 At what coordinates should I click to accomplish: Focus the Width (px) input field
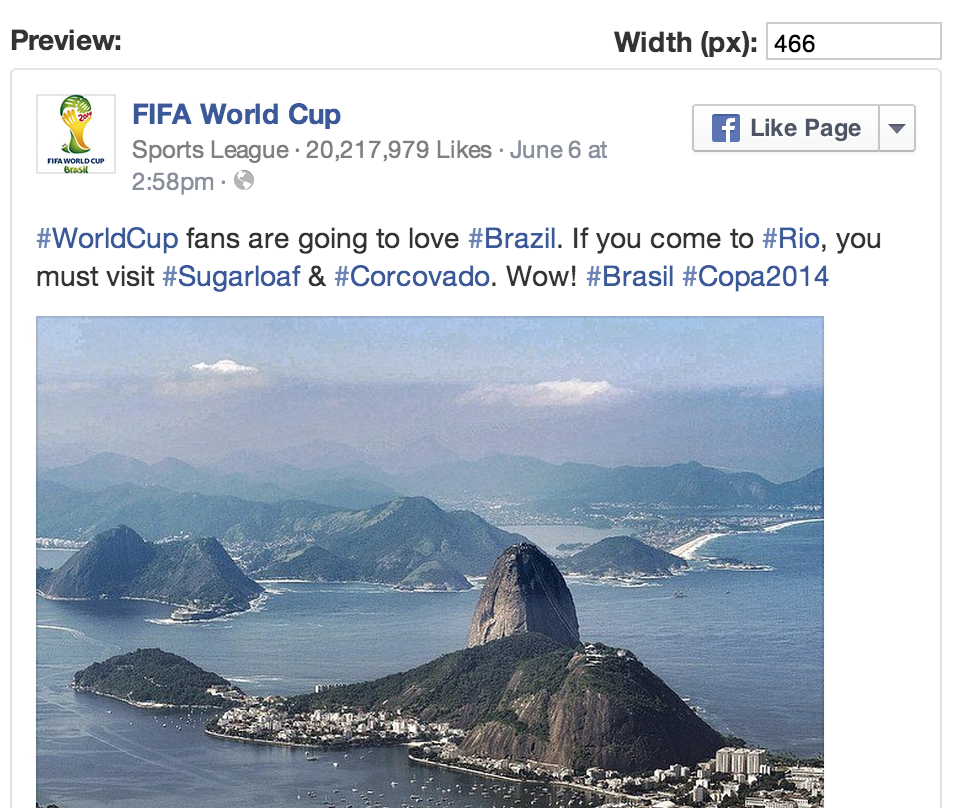pos(853,42)
